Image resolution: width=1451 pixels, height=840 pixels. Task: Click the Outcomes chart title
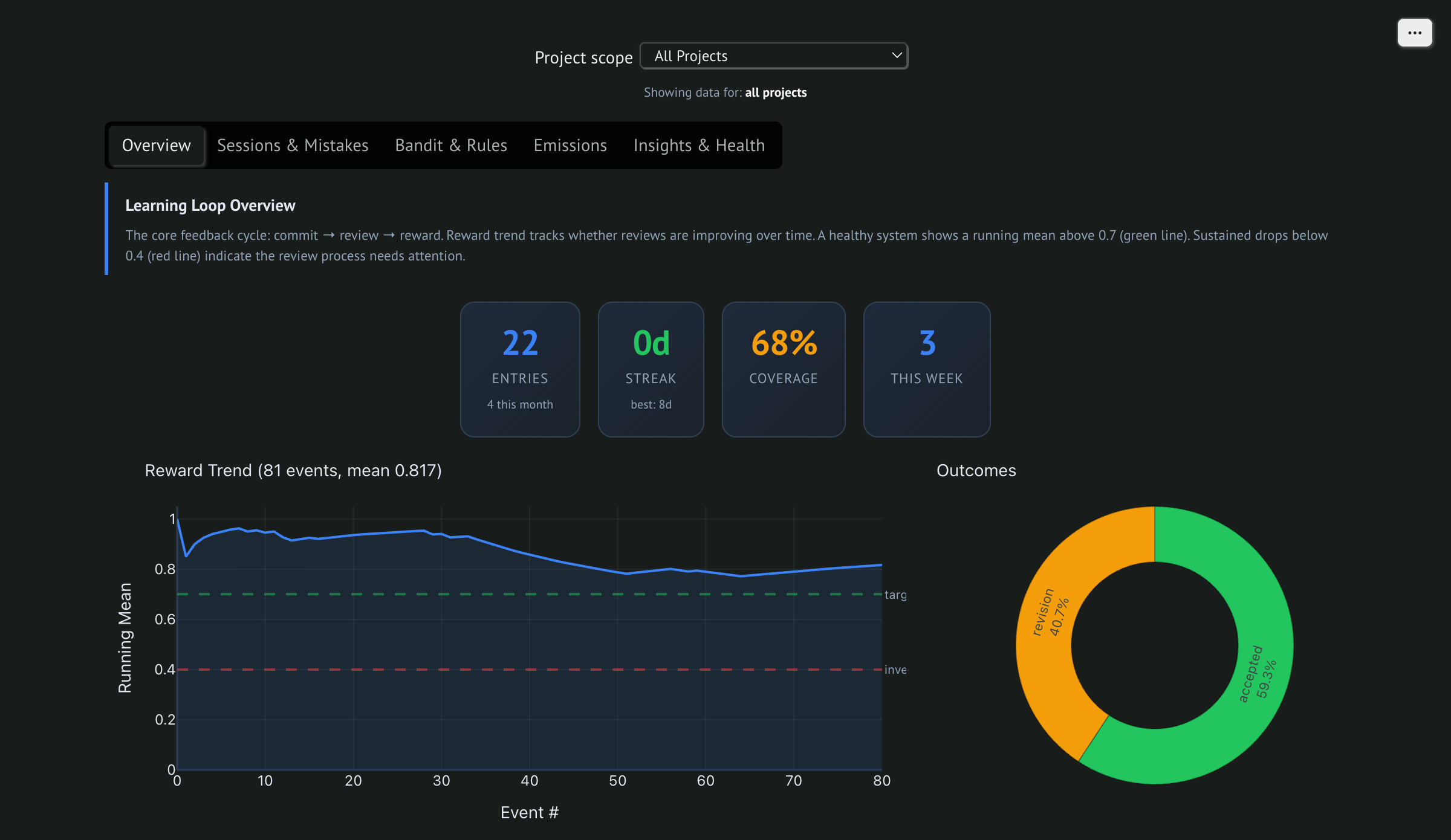click(x=976, y=470)
